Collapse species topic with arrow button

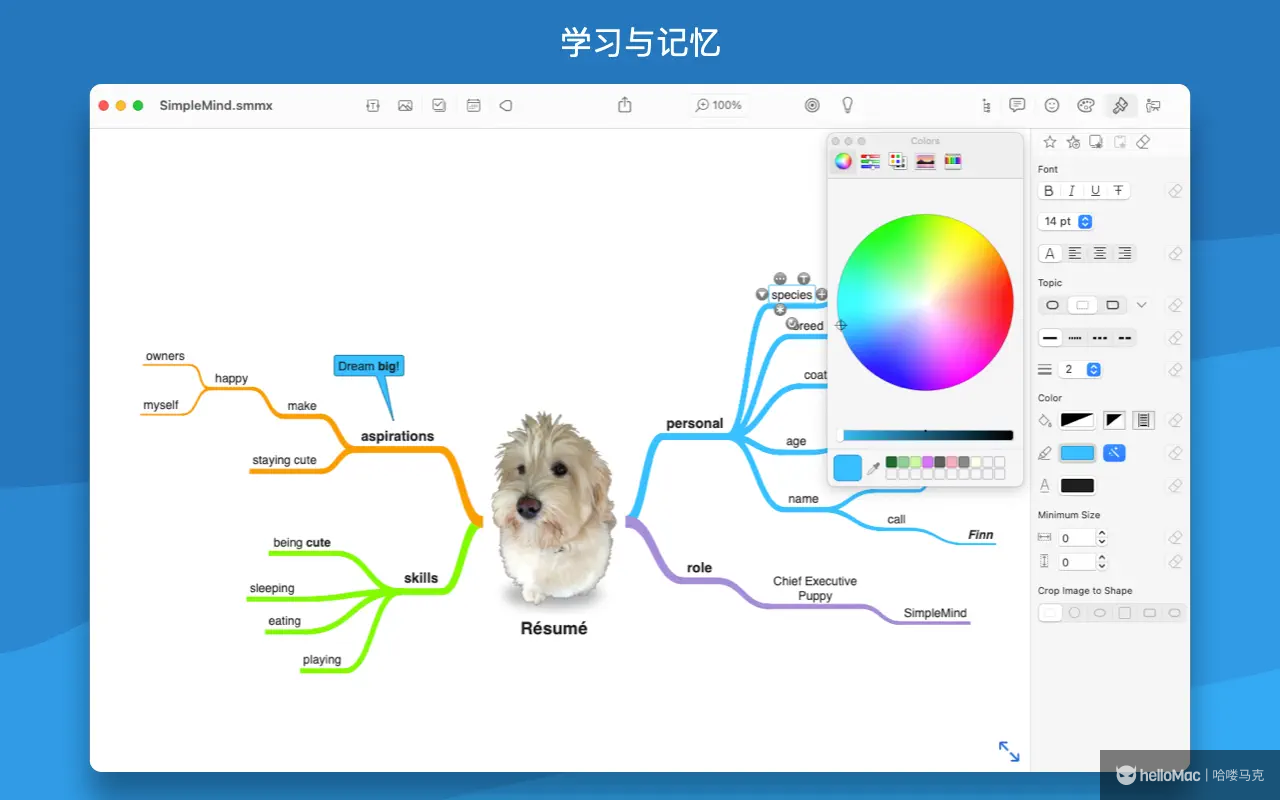click(x=762, y=295)
